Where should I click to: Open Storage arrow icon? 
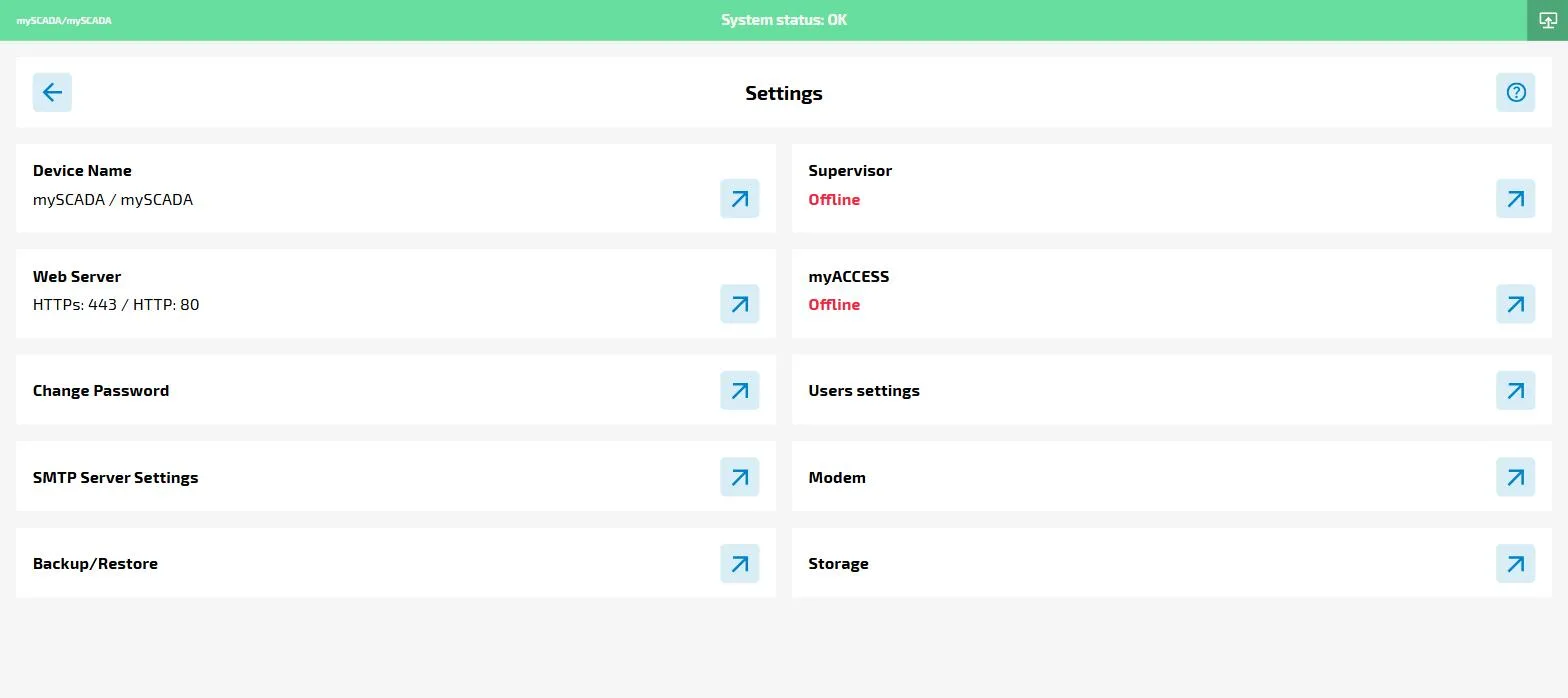click(1515, 563)
